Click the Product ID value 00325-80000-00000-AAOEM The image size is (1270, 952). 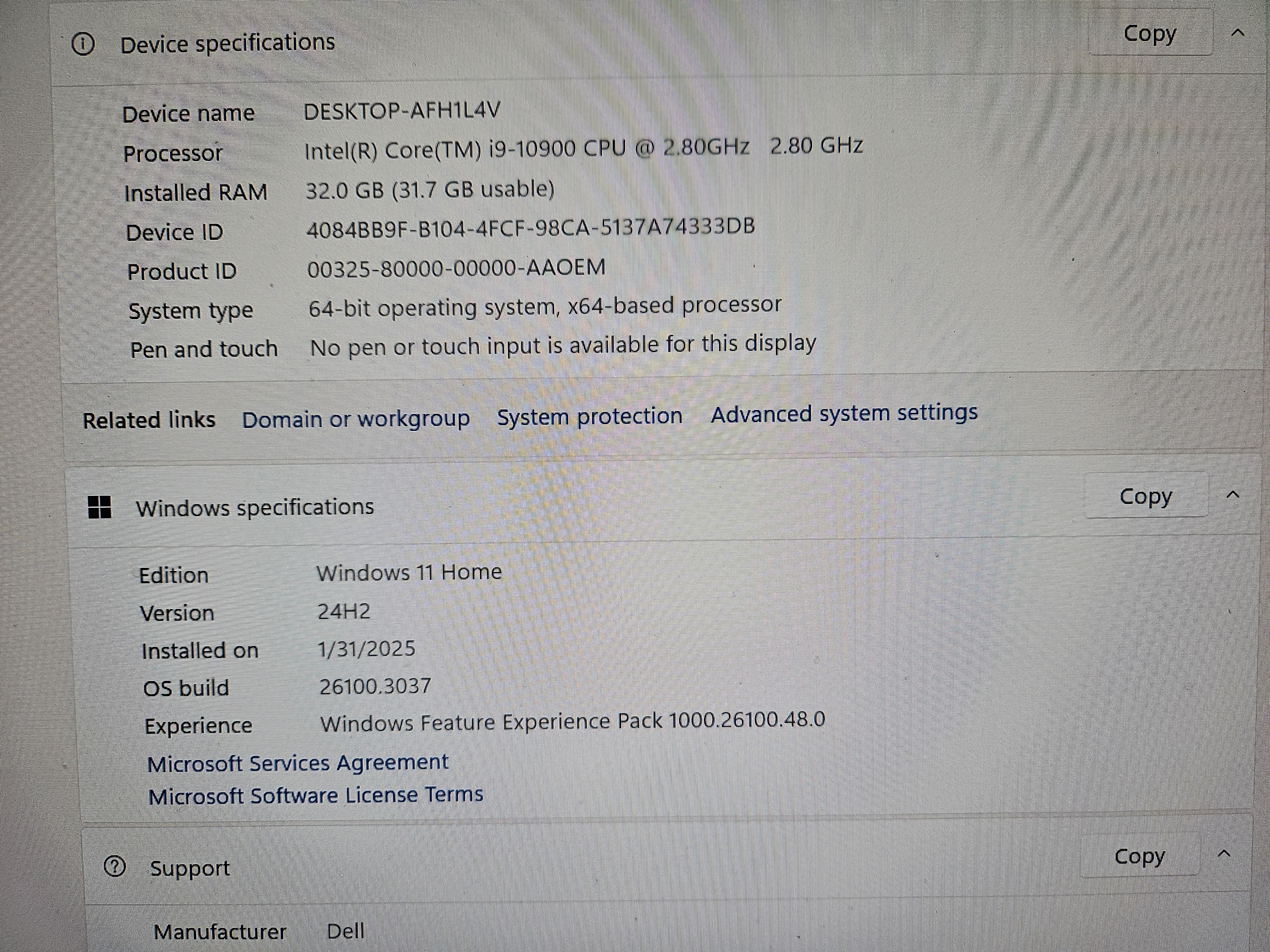[x=456, y=268]
